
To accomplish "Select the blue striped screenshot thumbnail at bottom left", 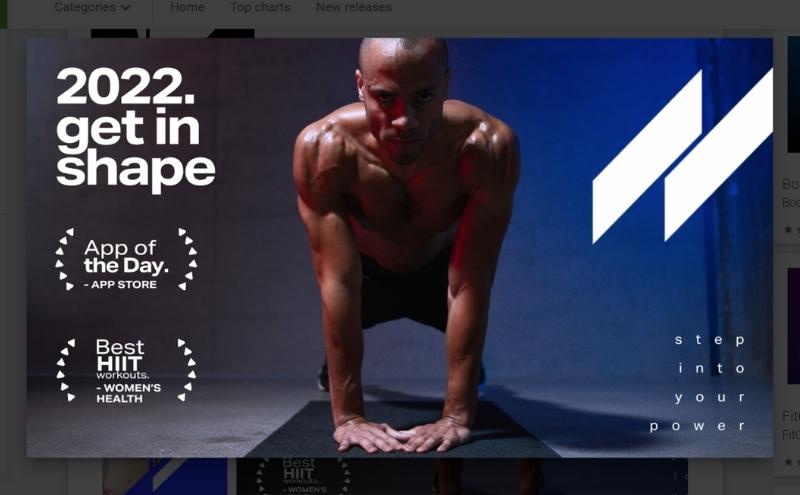I will coord(165,477).
